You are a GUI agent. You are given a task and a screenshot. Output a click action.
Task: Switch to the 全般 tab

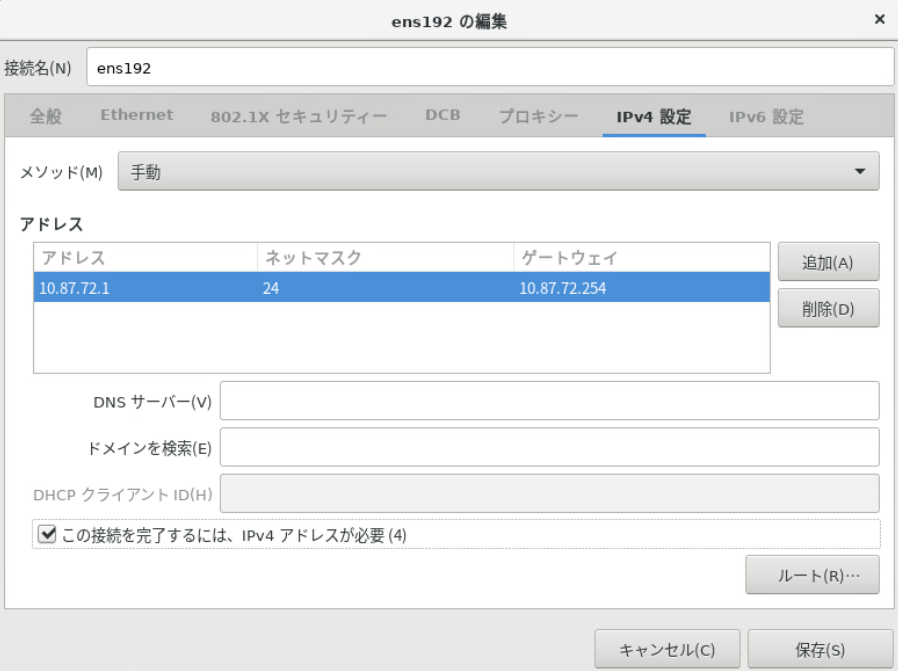tap(46, 116)
